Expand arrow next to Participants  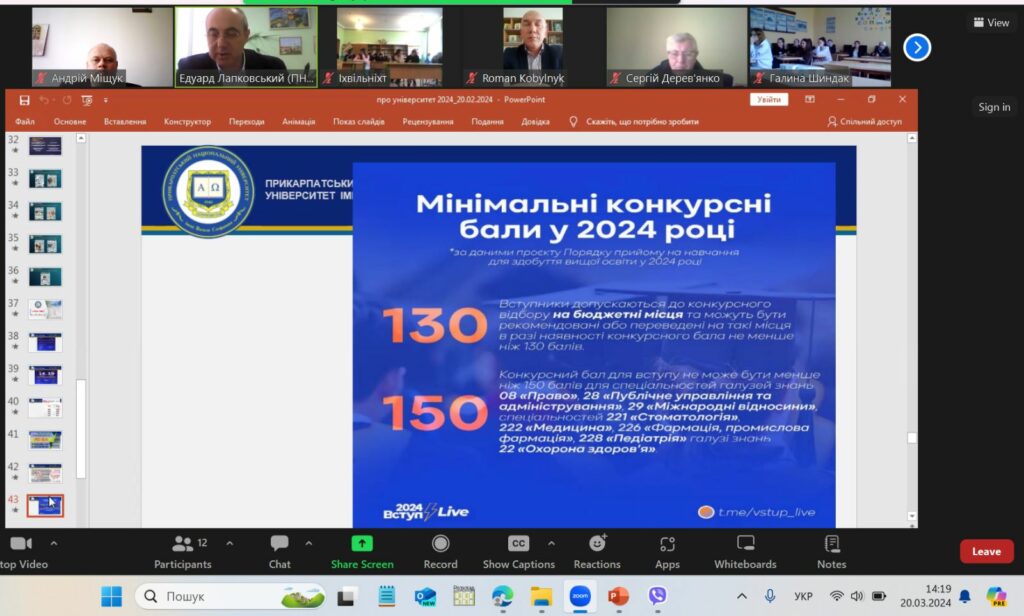pos(229,543)
